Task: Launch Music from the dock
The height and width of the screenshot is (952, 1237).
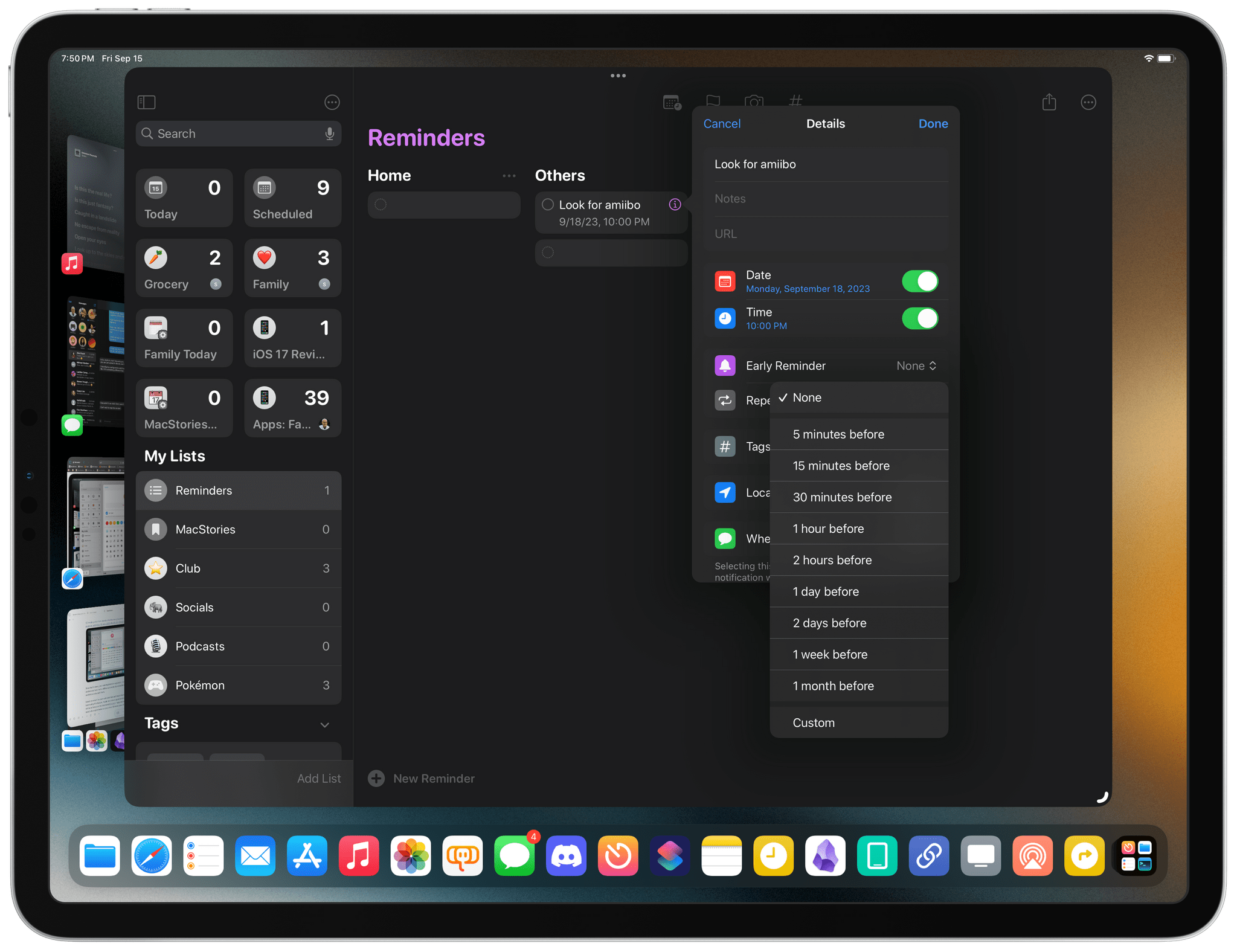Action: pos(359,855)
